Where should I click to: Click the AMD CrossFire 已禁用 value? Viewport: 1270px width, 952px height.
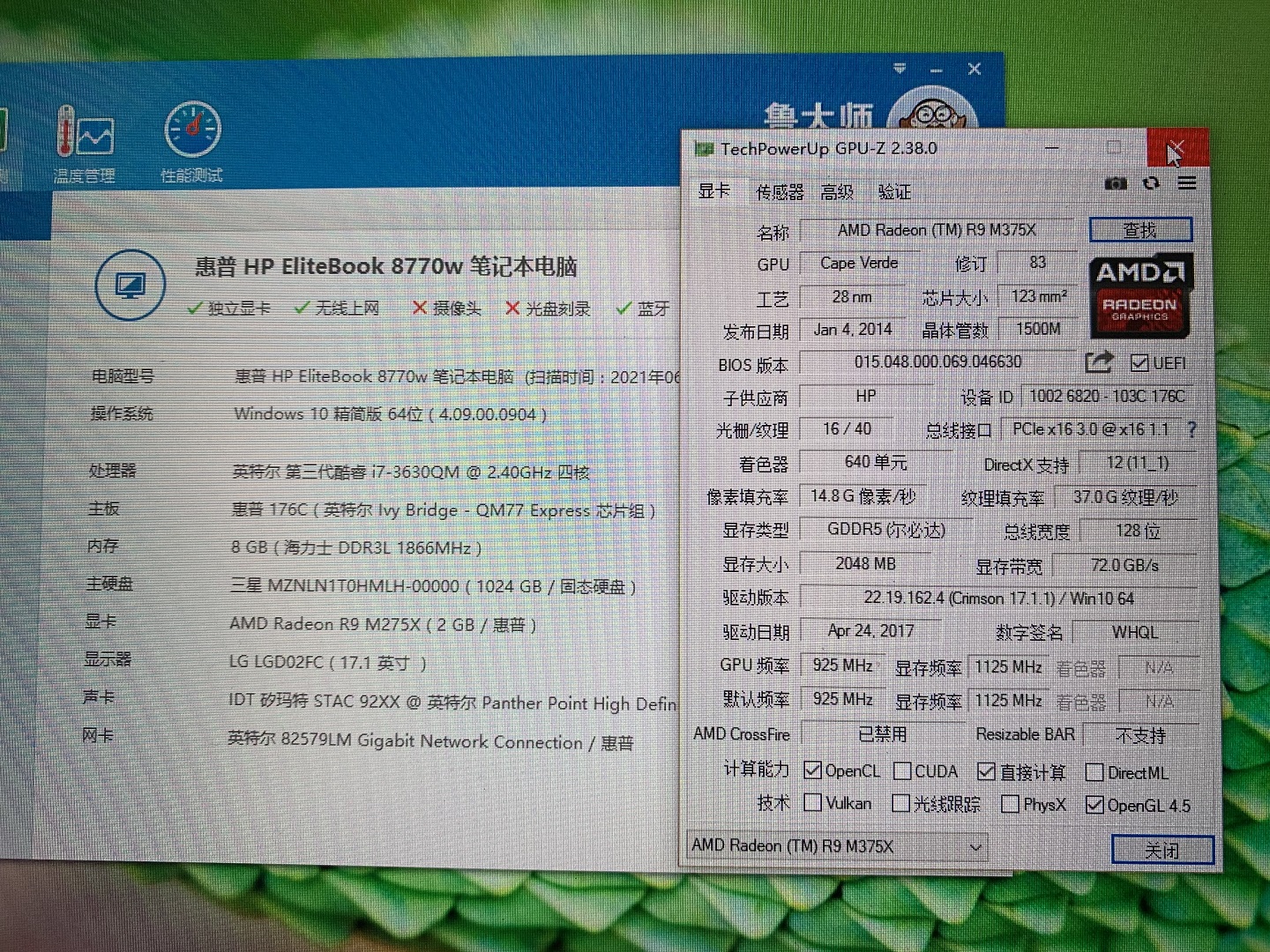882,734
